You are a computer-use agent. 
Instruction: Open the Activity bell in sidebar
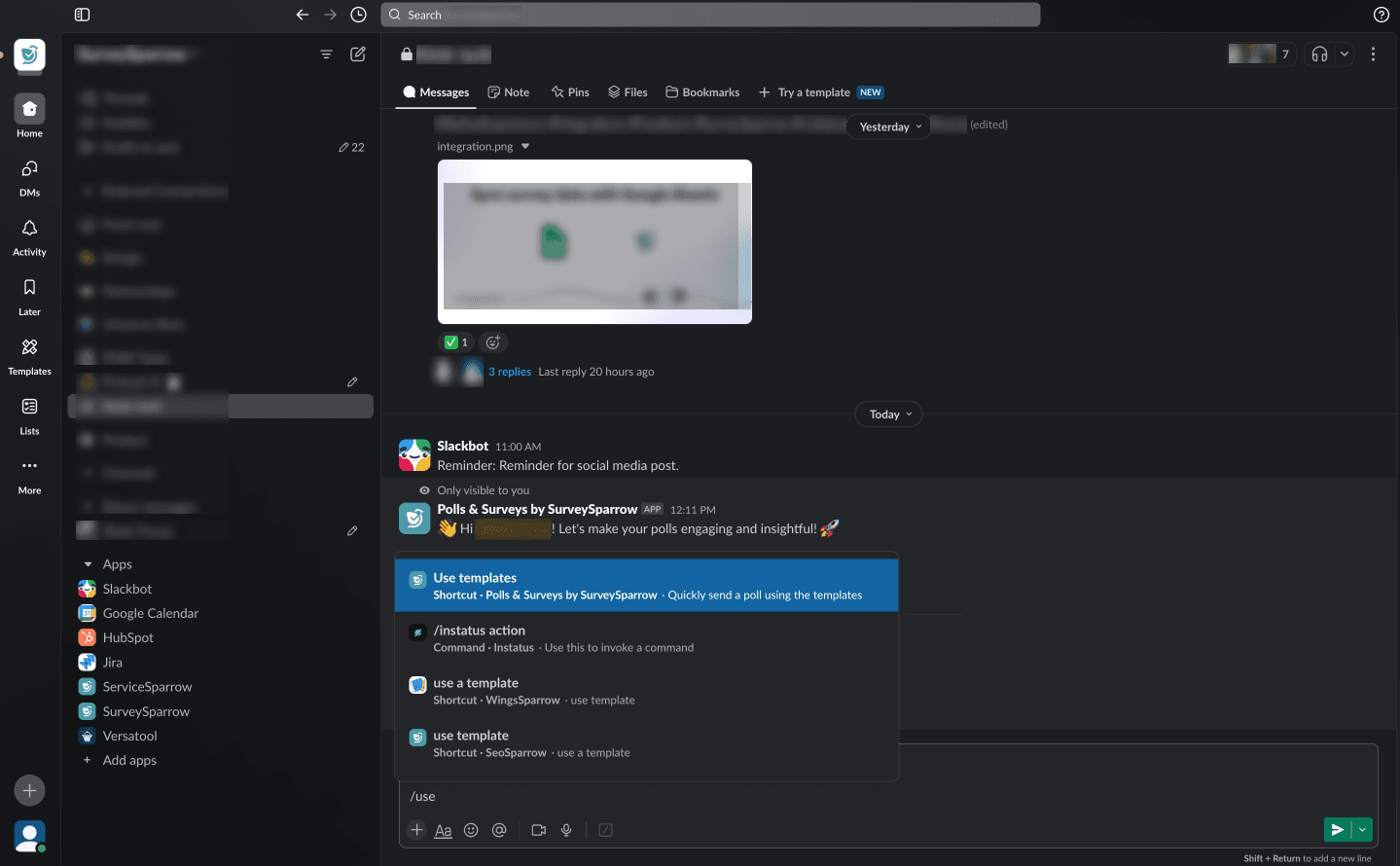pyautogui.click(x=29, y=236)
